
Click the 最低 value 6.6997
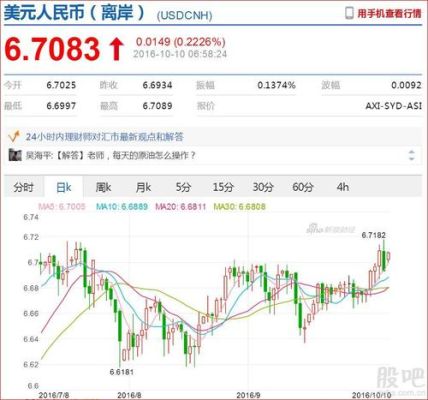click(61, 106)
